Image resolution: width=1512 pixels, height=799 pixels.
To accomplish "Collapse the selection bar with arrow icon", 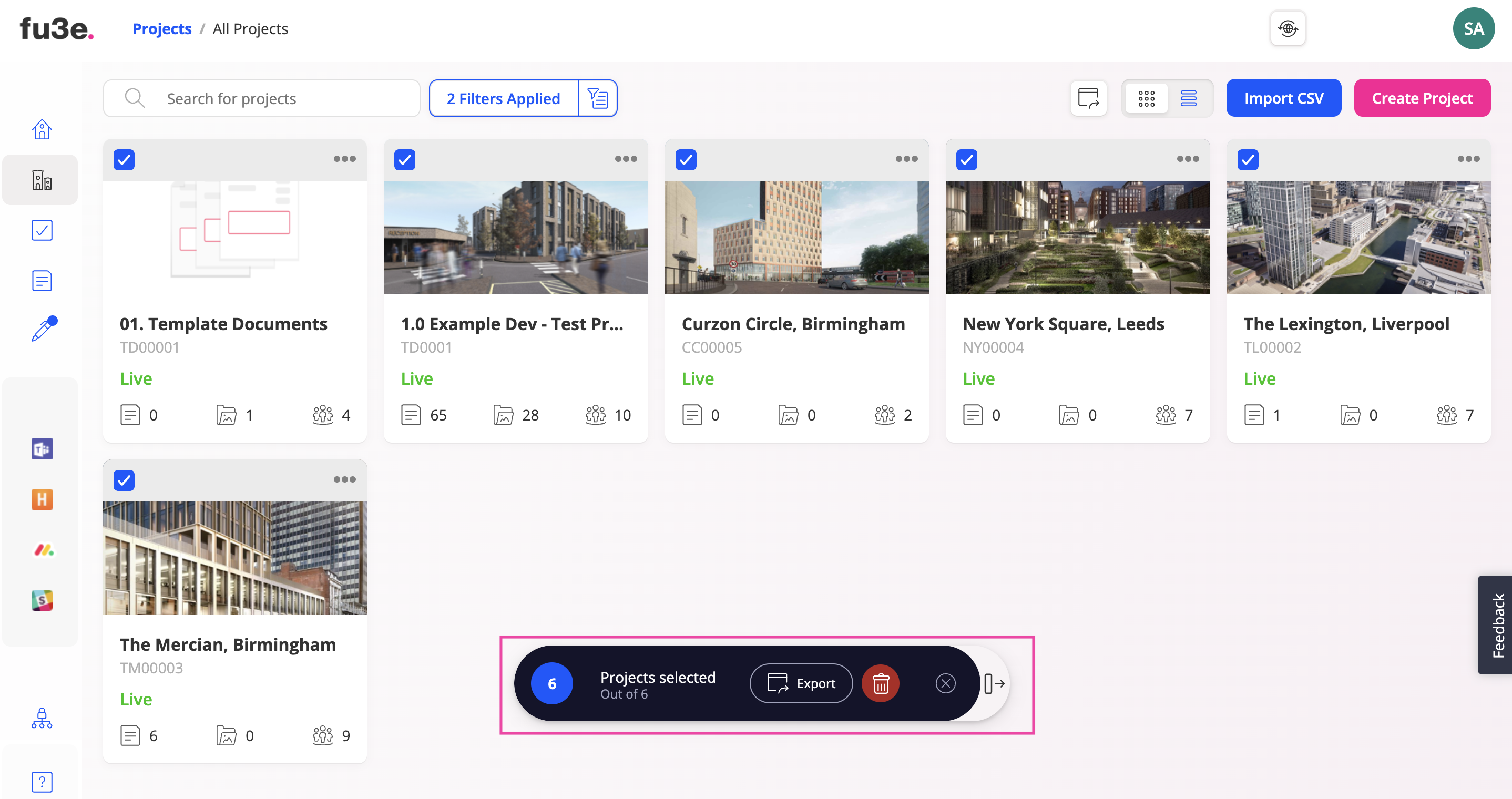I will tap(994, 683).
